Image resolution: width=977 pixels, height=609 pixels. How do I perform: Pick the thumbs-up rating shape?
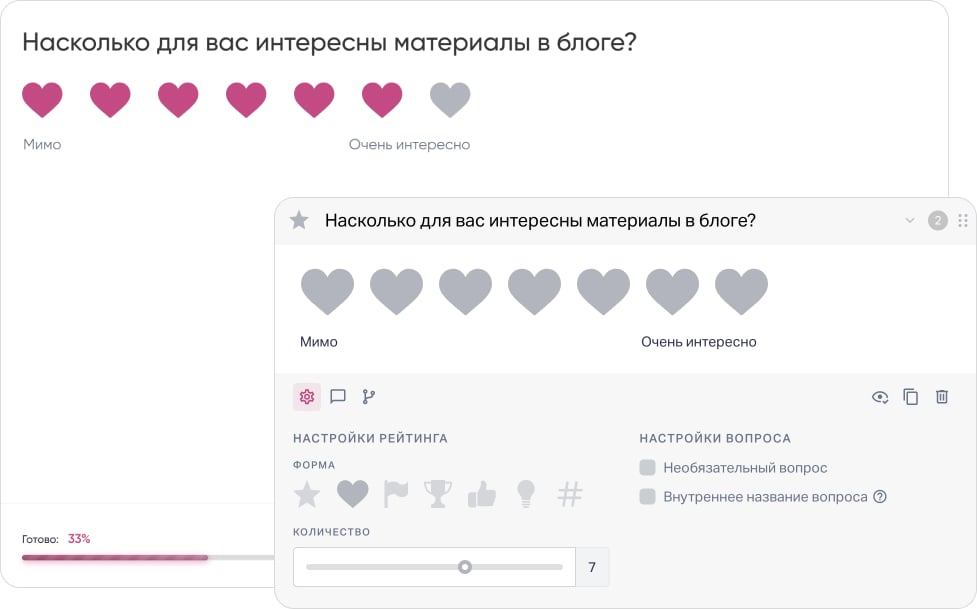[482, 494]
